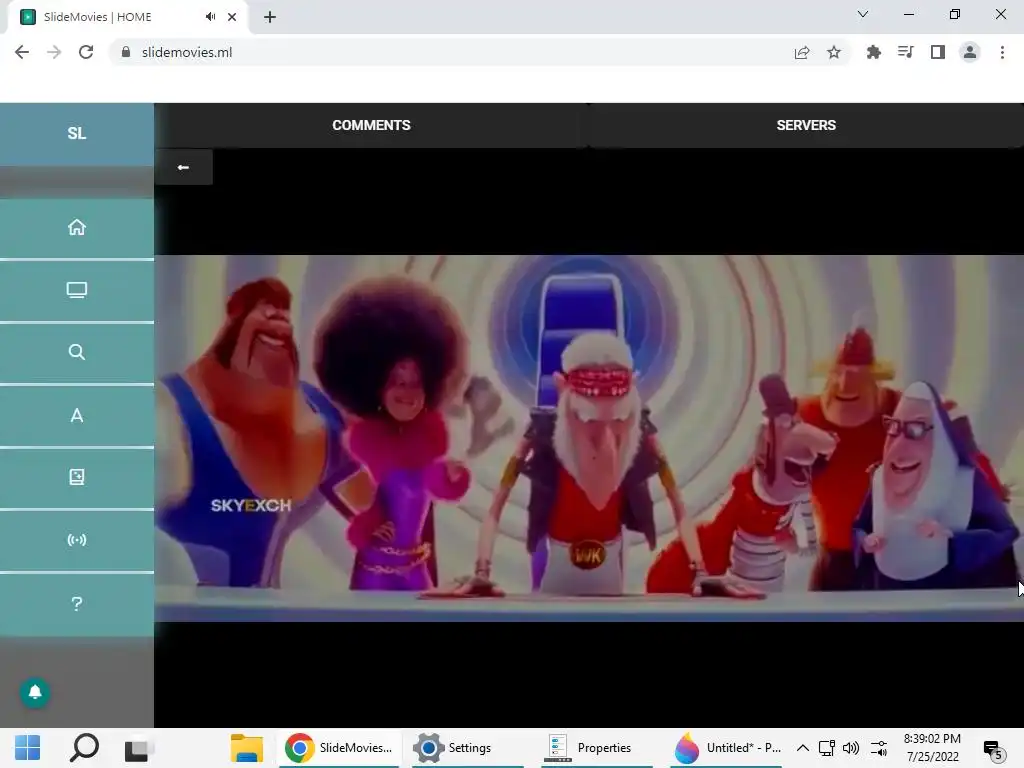Switch to Settings taskbar item

click(467, 748)
